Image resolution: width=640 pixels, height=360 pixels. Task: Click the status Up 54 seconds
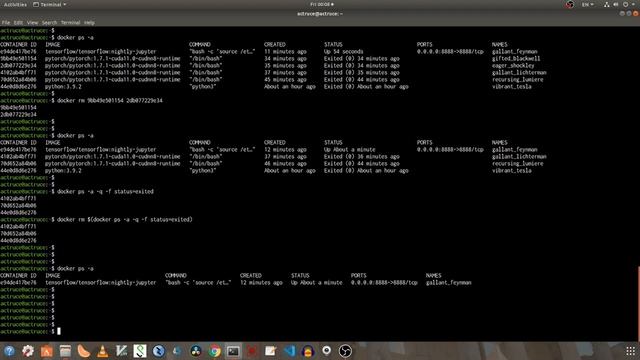pyautogui.click(x=343, y=51)
